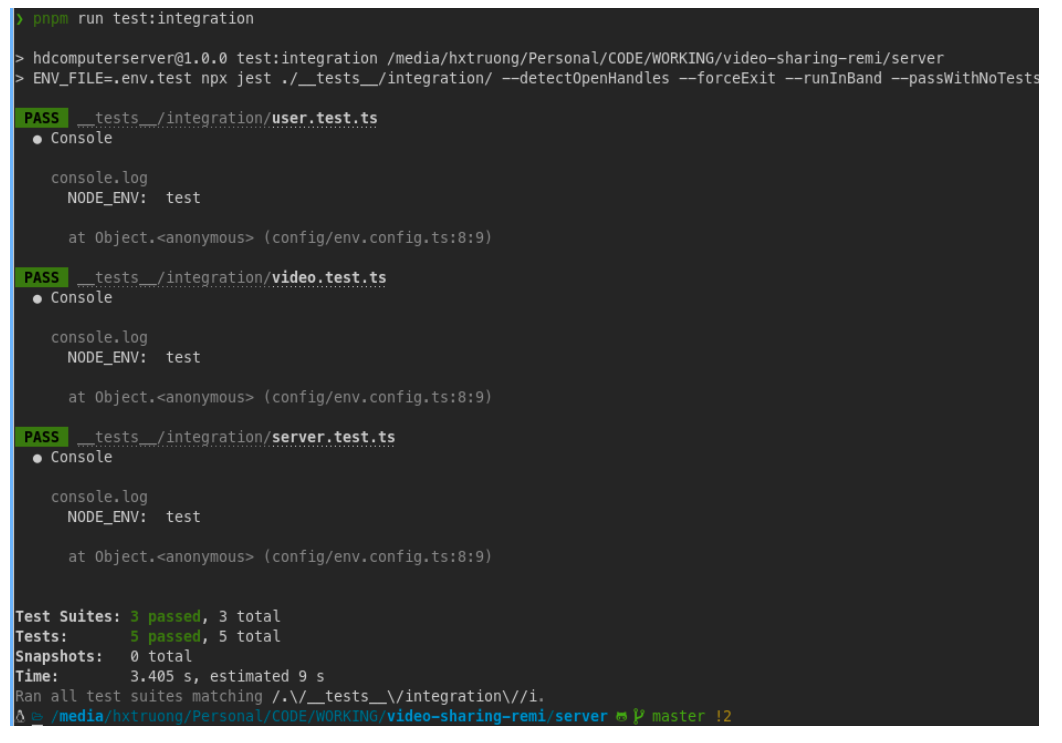Click the 'Time: 3.405 s' line
The width and height of the screenshot is (1062, 743).
pyautogui.click(x=170, y=677)
